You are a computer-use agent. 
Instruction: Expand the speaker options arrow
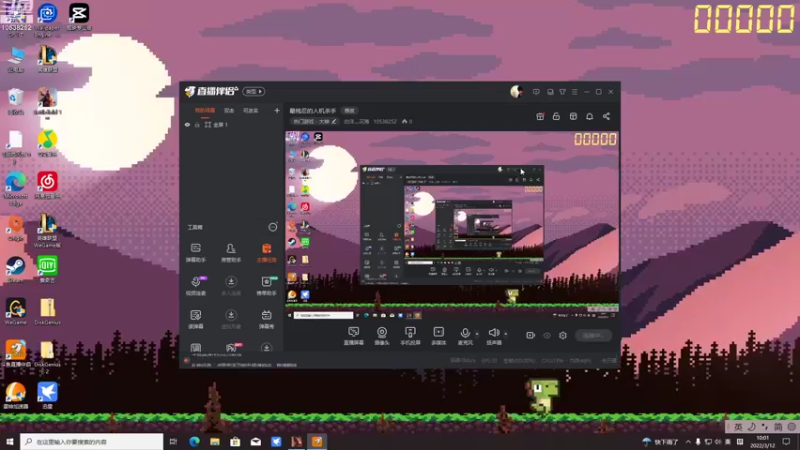[506, 334]
